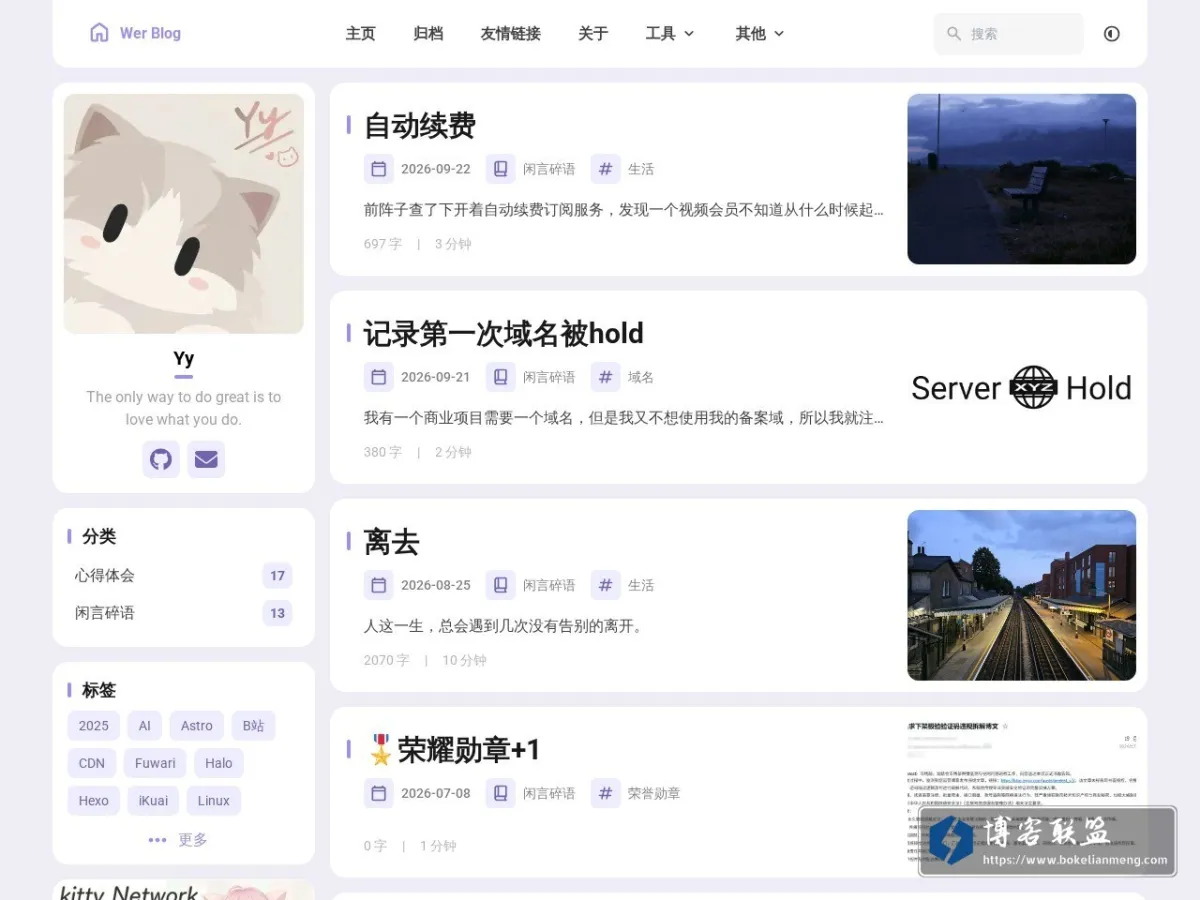The height and width of the screenshot is (900, 1200).
Task: Open the 荣誉勋章 tag link
Action: tap(654, 793)
